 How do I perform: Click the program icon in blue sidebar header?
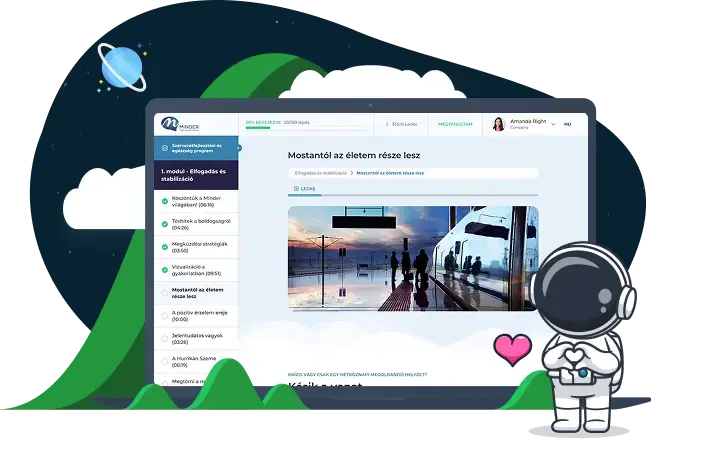pyautogui.click(x=165, y=148)
